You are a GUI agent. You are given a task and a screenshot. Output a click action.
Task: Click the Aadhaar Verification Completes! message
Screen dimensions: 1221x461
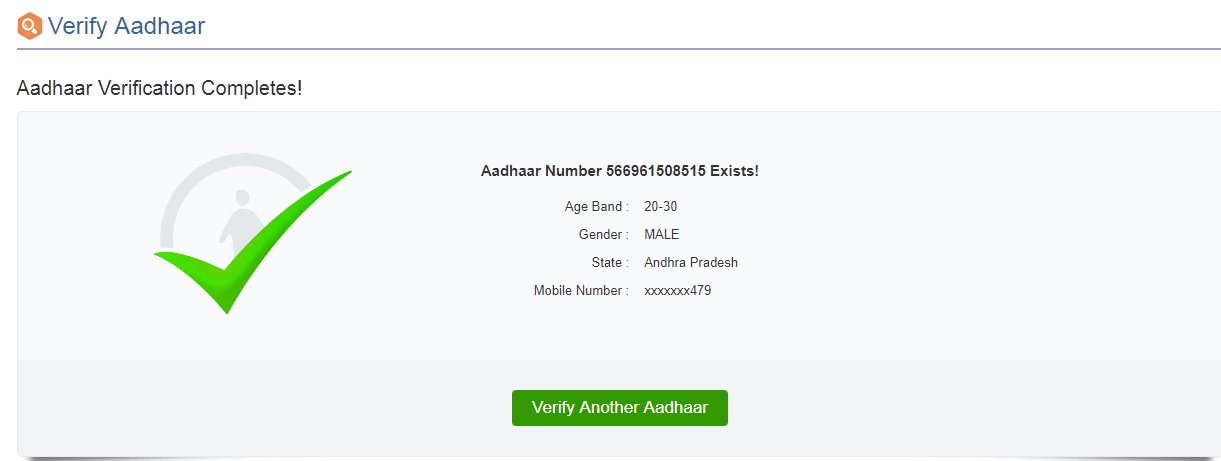(x=159, y=88)
